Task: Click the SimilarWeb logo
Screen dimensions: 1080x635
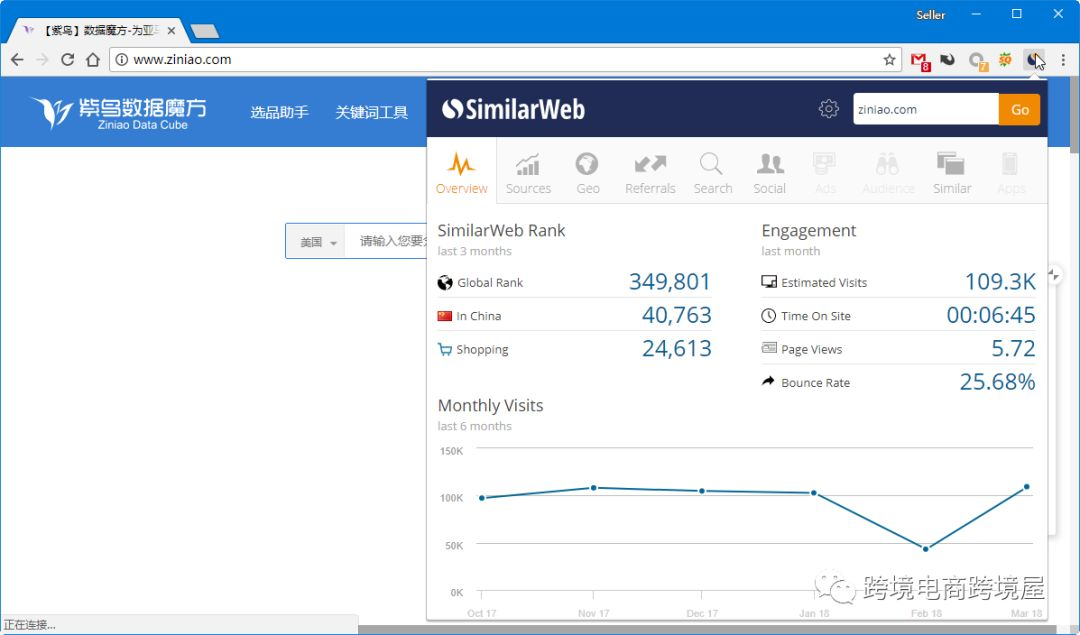Action: [513, 109]
